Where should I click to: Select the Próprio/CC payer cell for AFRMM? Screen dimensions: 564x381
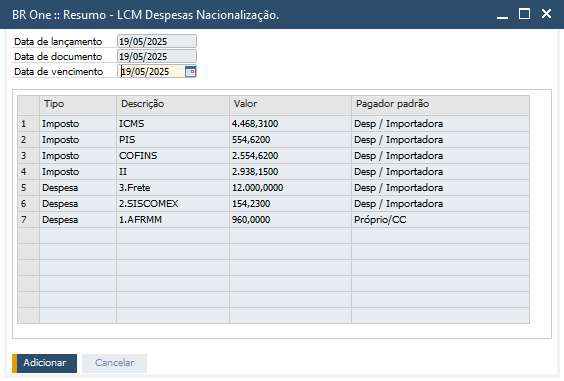440,220
